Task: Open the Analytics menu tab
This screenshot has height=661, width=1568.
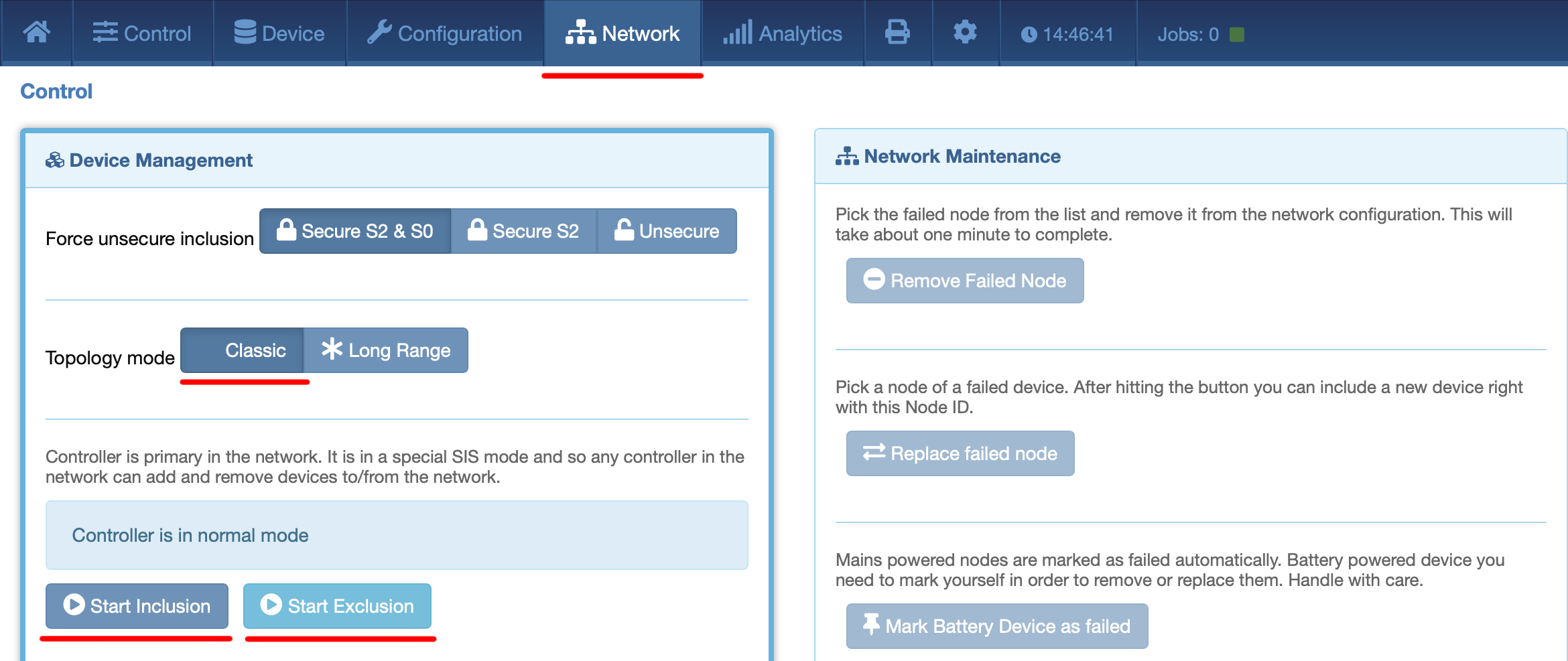Action: 783,33
